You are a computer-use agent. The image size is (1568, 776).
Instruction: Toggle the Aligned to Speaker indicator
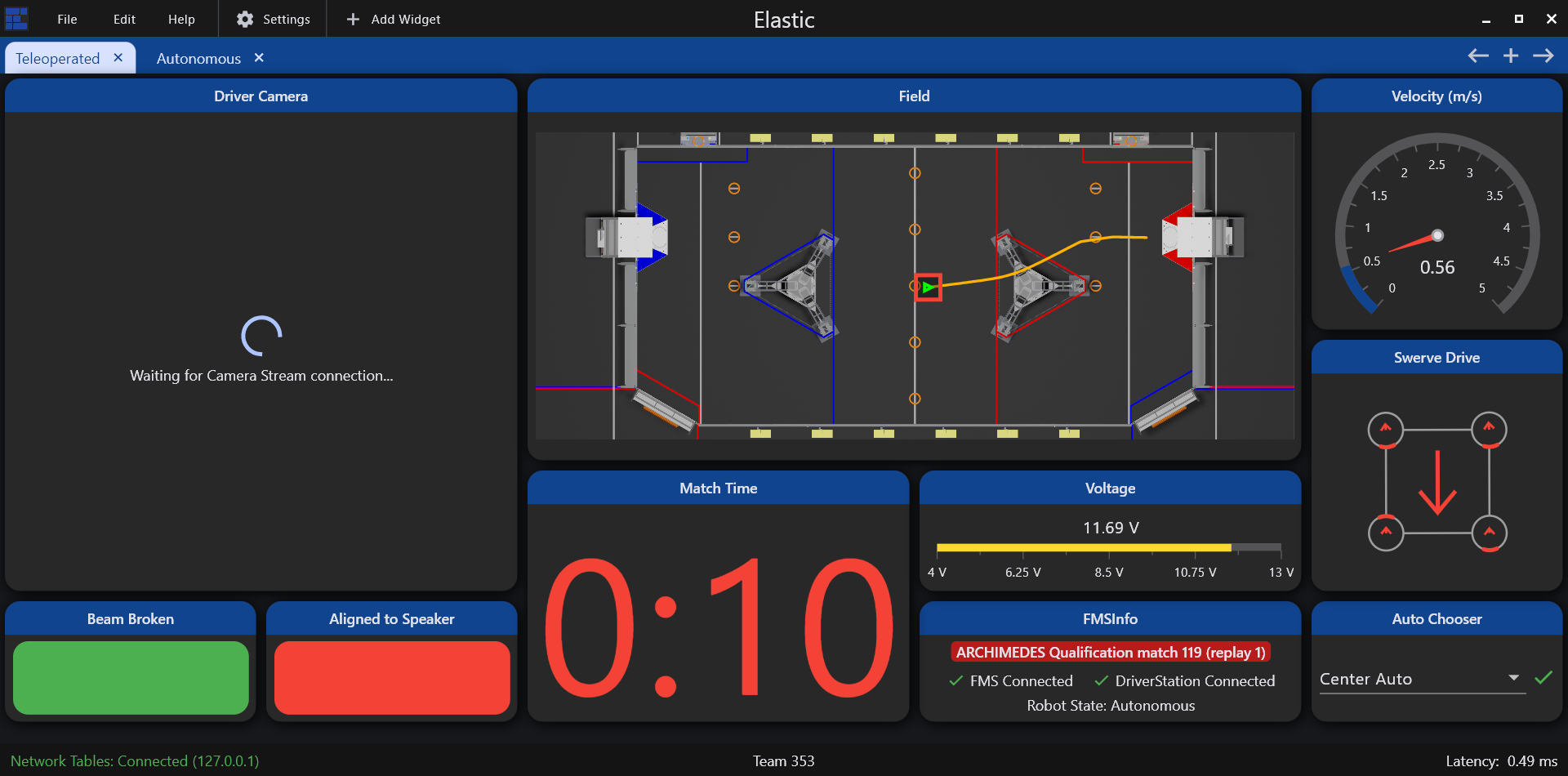[392, 677]
